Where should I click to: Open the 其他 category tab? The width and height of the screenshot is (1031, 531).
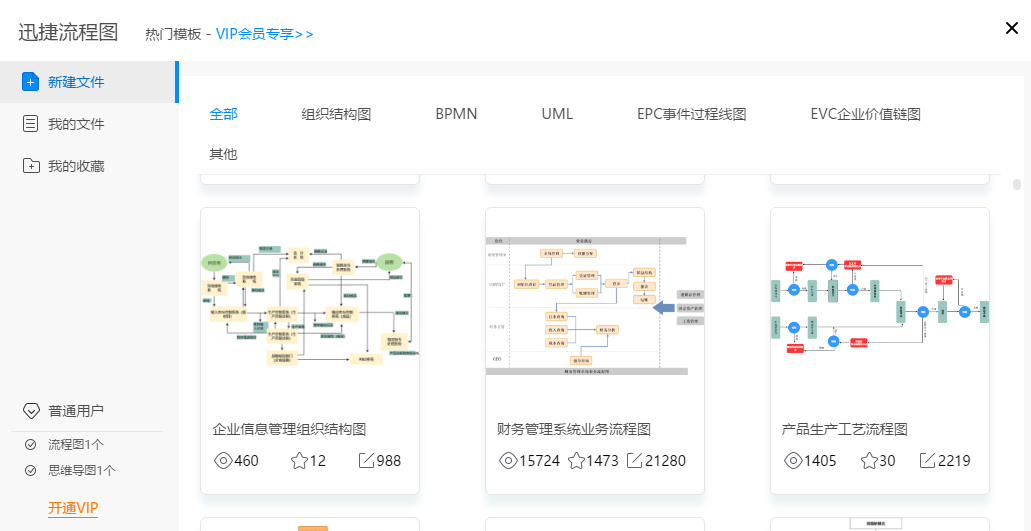click(224, 154)
